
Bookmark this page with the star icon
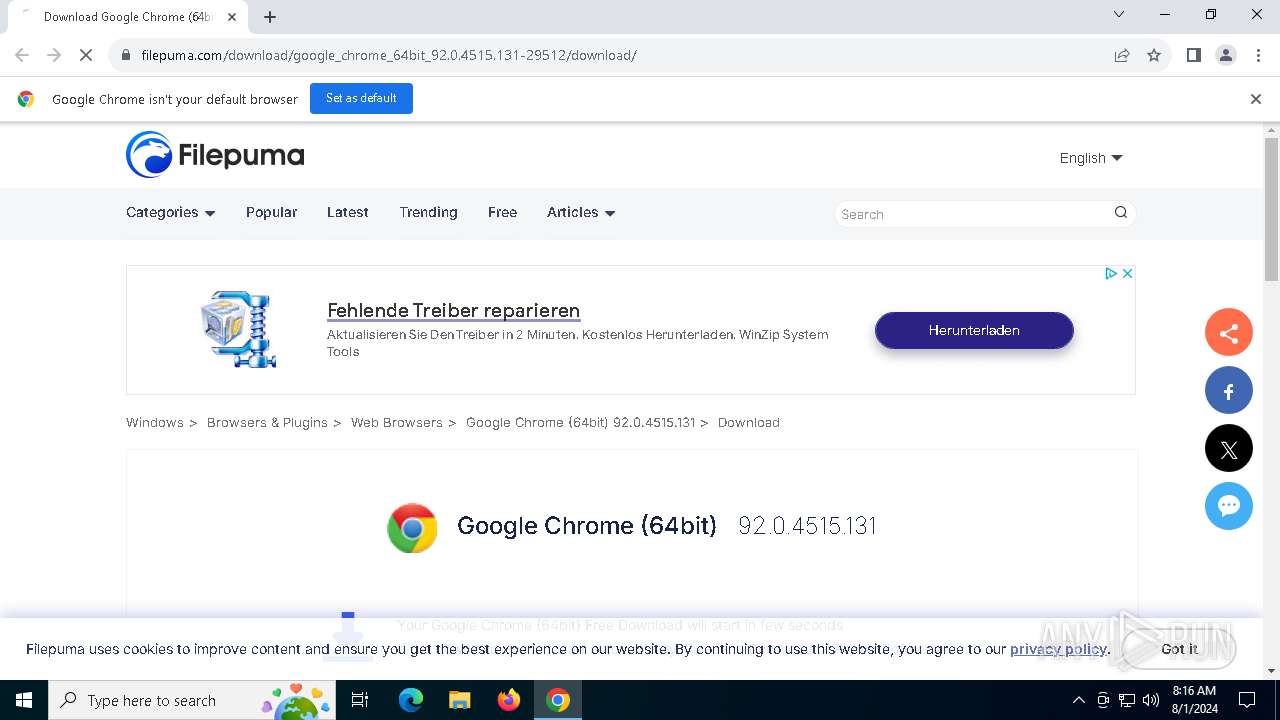click(1154, 55)
